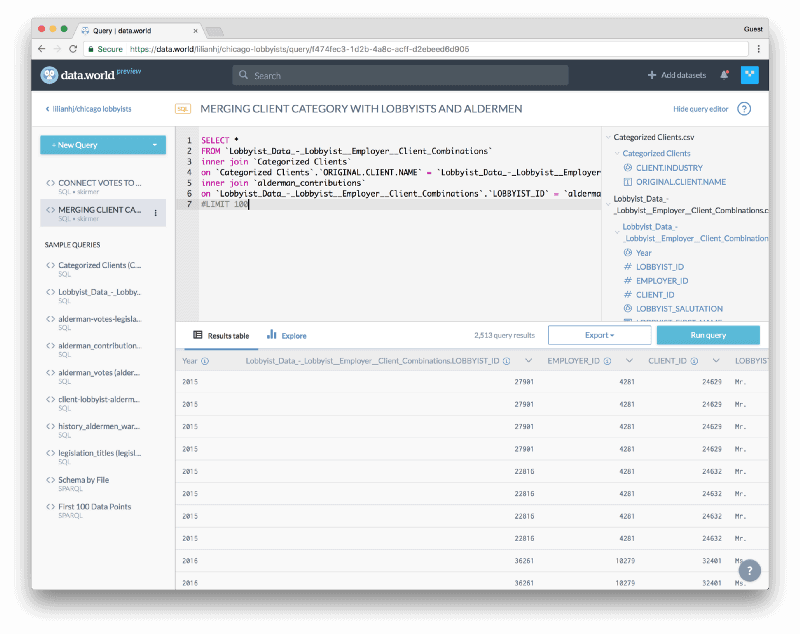800x634 pixels.
Task: Click search magnifier icon in header
Action: (243, 75)
